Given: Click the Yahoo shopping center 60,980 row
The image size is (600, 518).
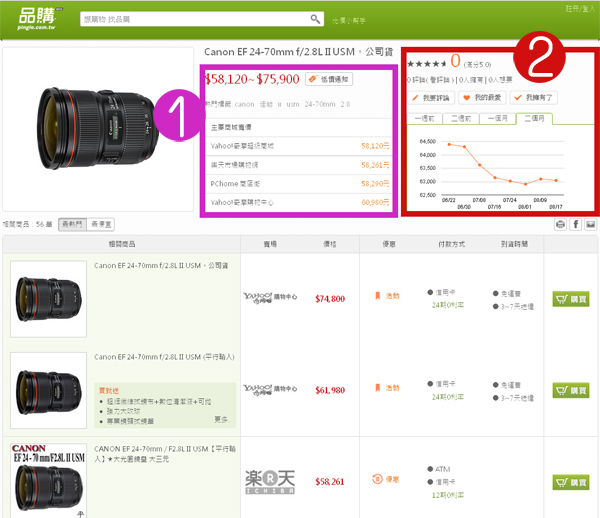Looking at the screenshot, I should pyautogui.click(x=299, y=202).
